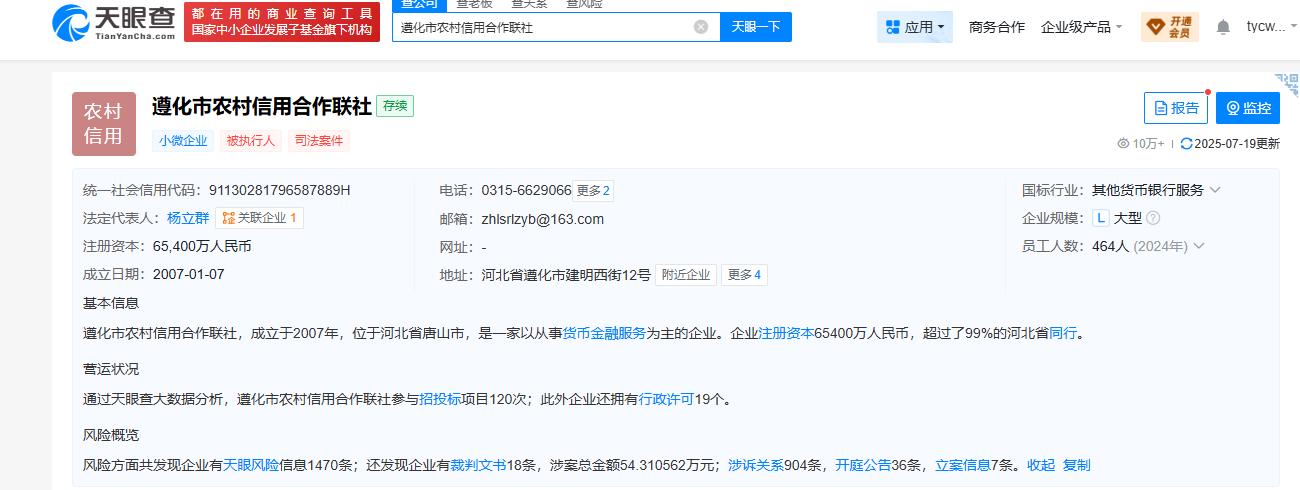
Task: Open legal representative 杨立群 link
Action: (188, 218)
